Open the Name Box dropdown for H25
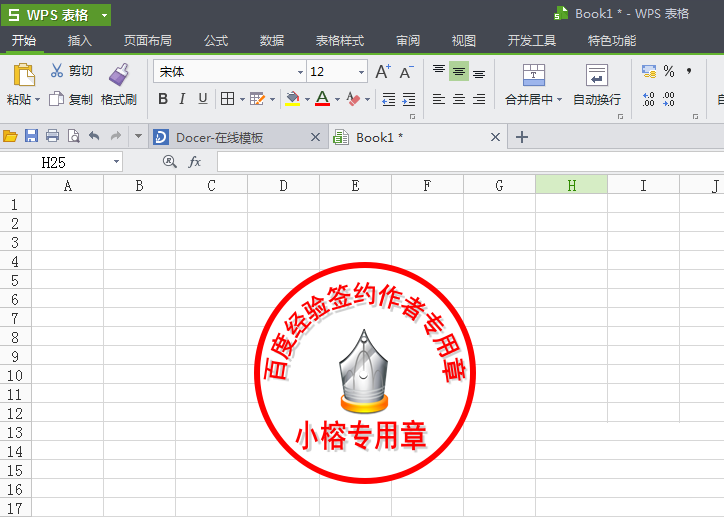 tap(116, 162)
